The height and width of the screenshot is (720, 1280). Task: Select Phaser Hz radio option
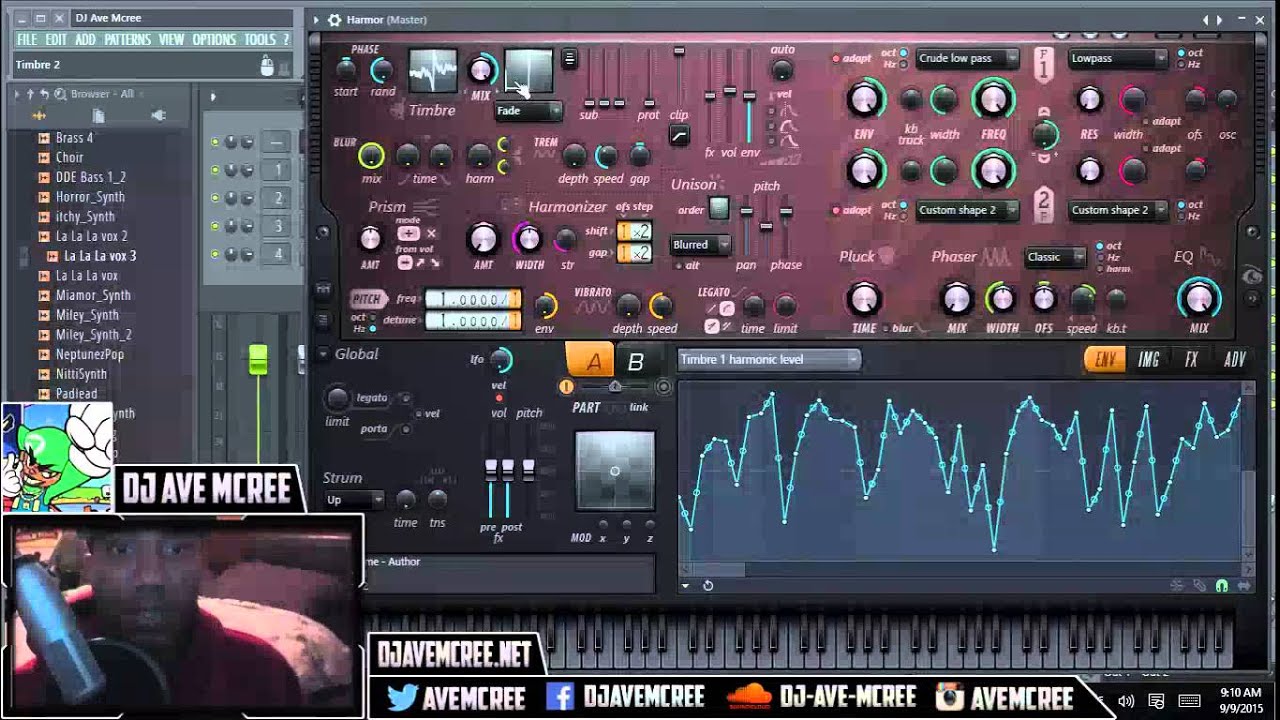(x=1100, y=258)
